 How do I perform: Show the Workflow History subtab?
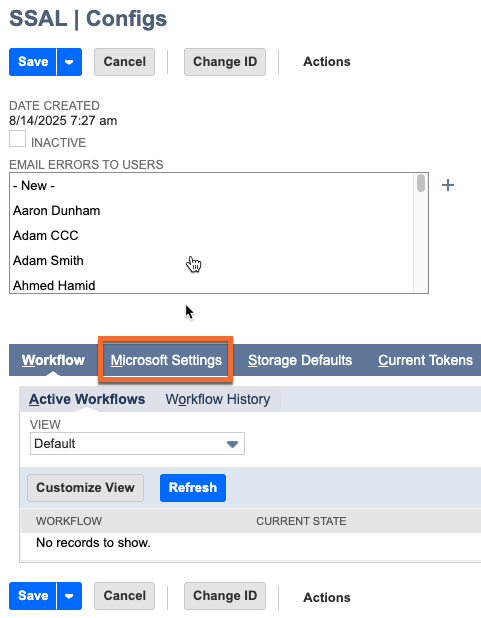218,399
